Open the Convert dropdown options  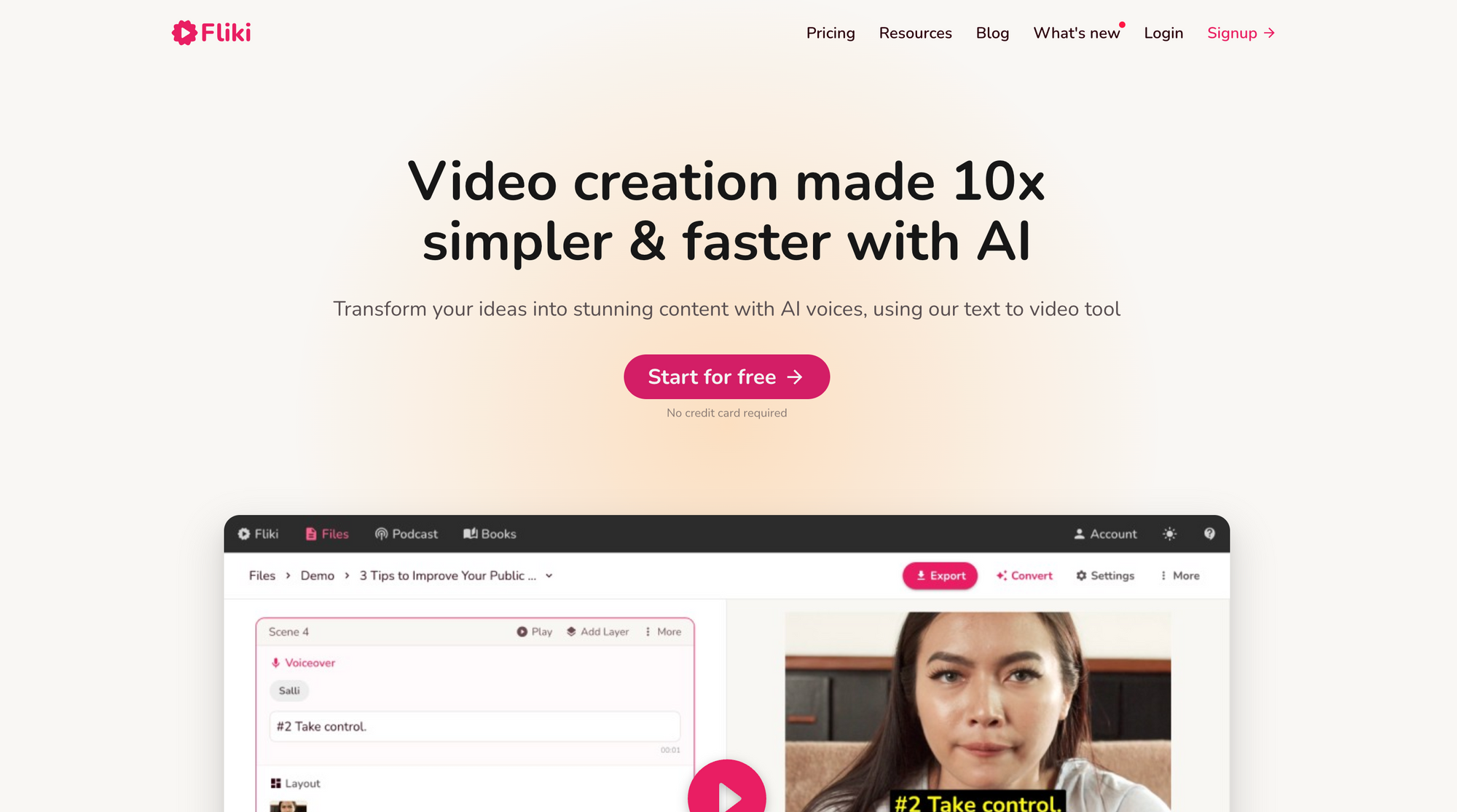point(1024,575)
